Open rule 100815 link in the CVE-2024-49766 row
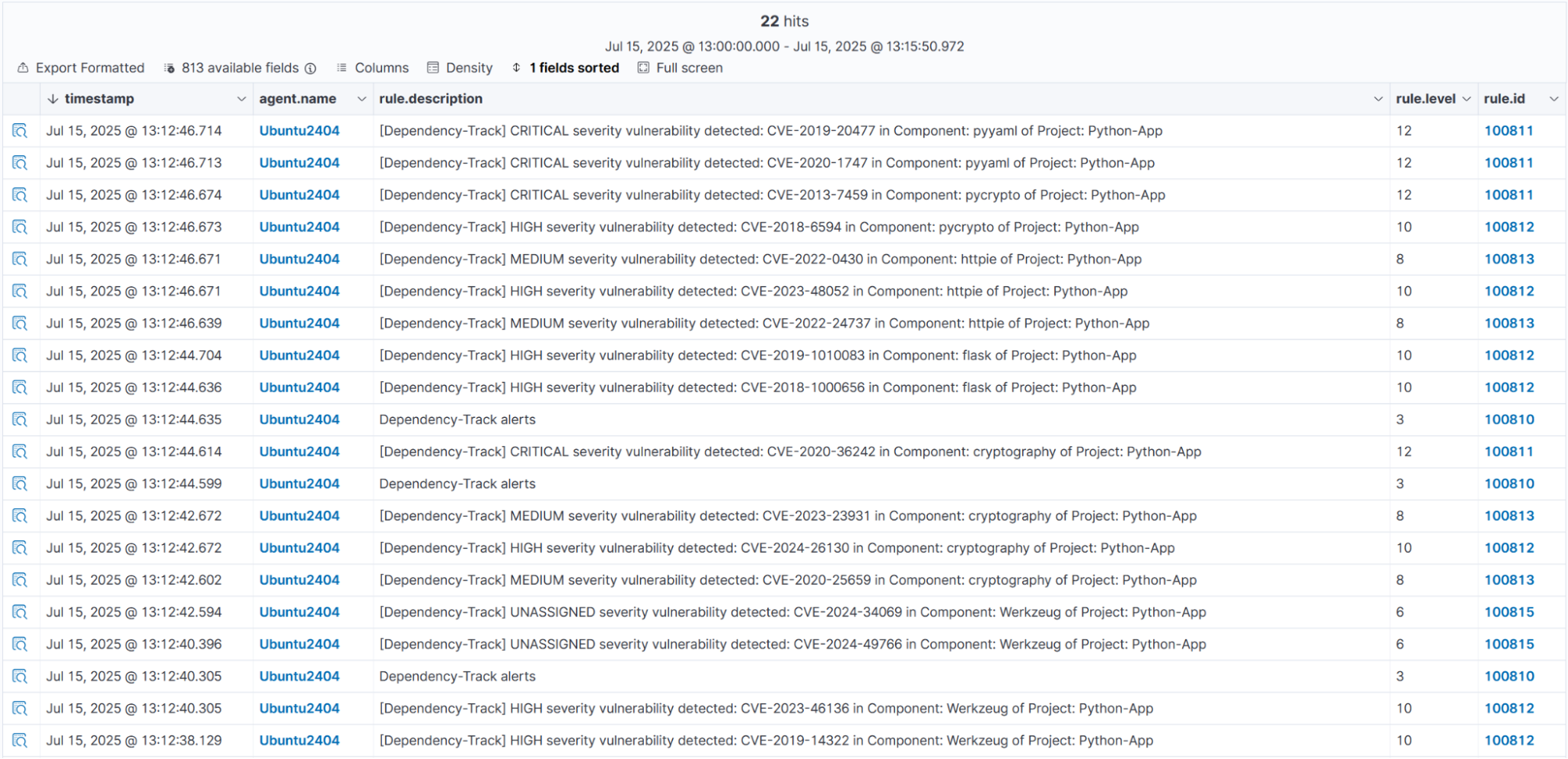The height and width of the screenshot is (759, 1568). pyautogui.click(x=1508, y=645)
